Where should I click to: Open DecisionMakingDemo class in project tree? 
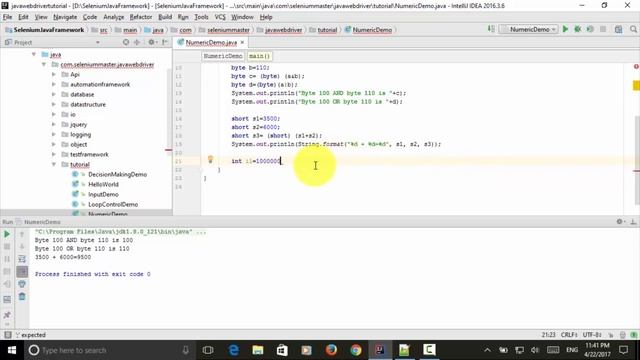click(118, 174)
